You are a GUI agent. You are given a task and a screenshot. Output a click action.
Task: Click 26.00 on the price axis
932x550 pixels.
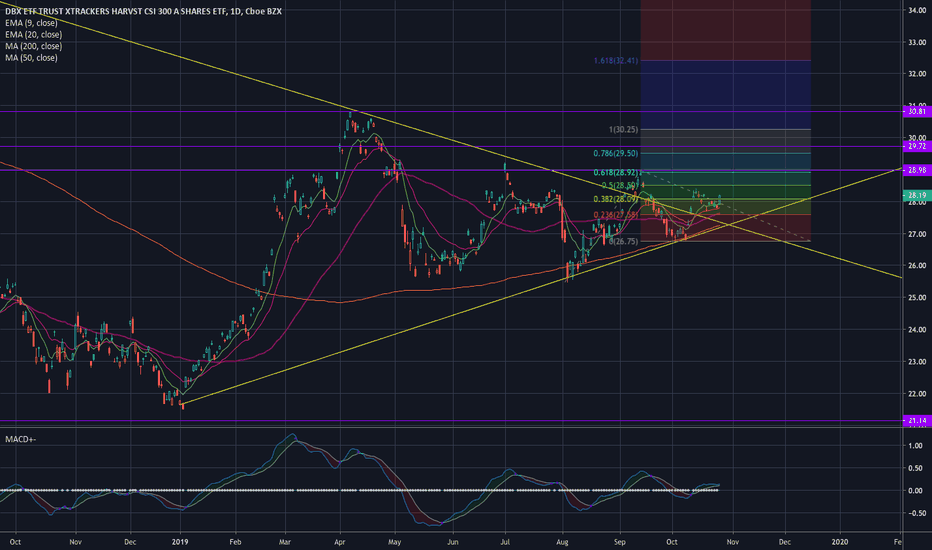917,266
